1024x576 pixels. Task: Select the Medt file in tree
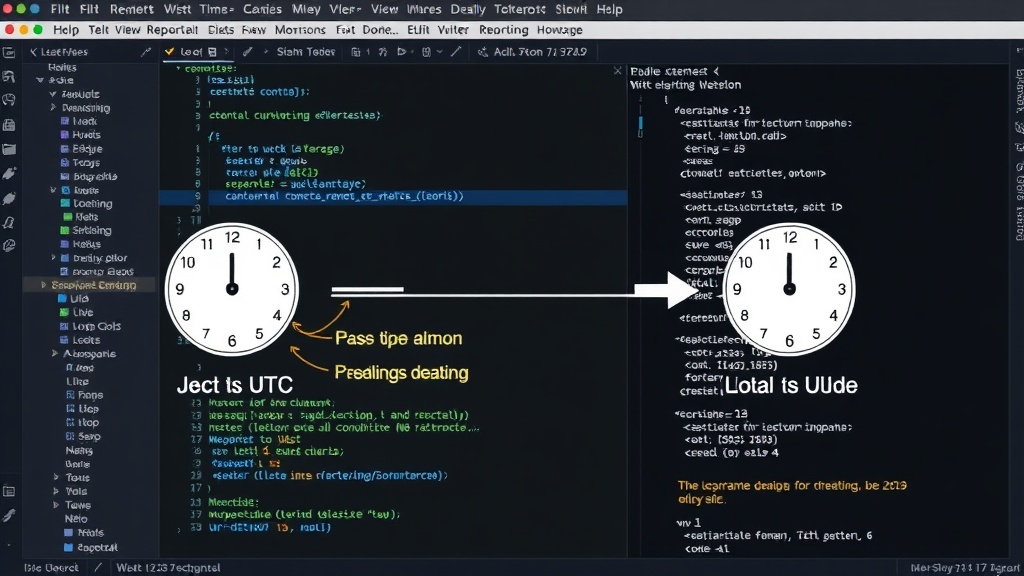[84, 121]
